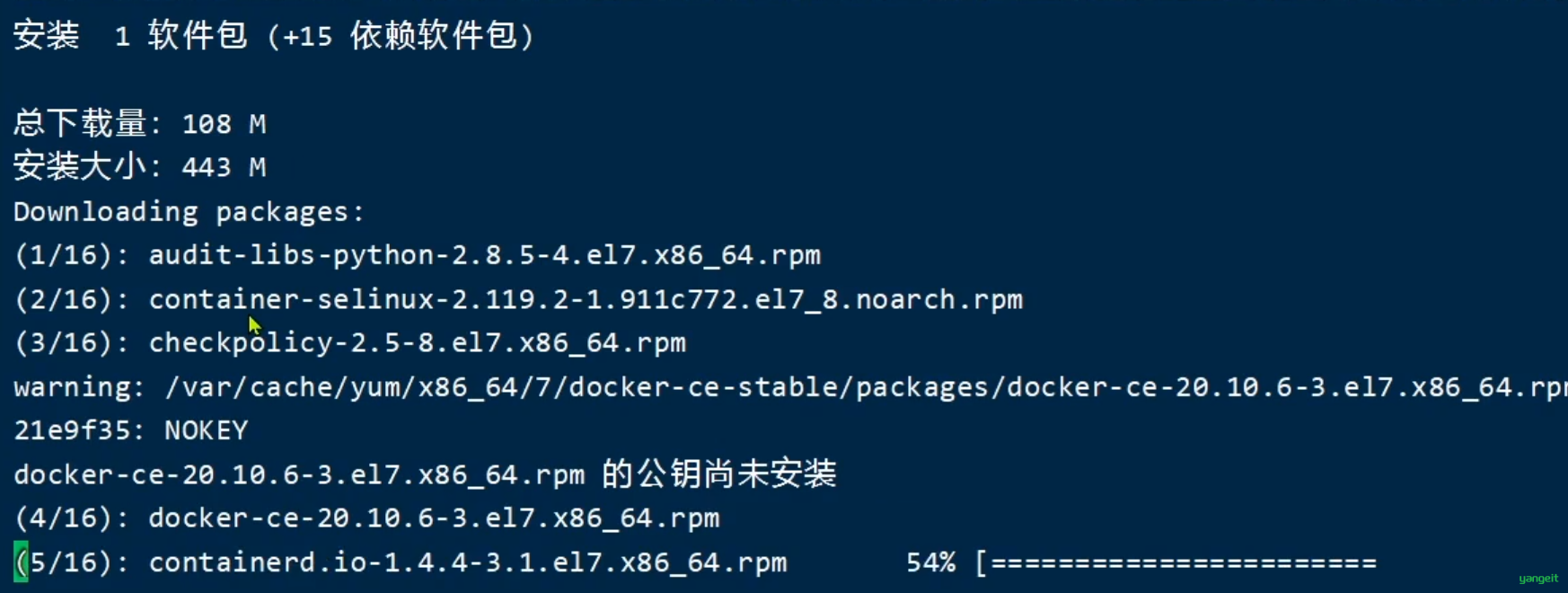
Task: Click the 443 M install size value
Action: (224, 167)
